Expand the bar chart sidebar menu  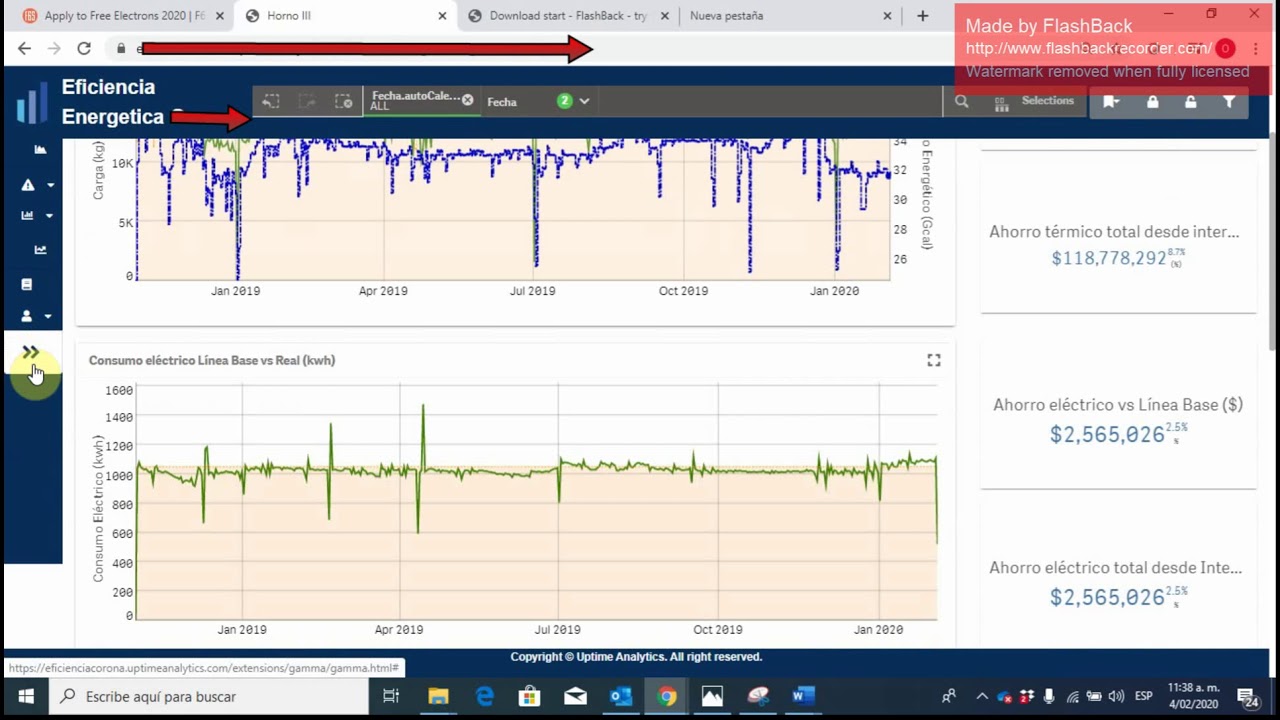point(37,215)
